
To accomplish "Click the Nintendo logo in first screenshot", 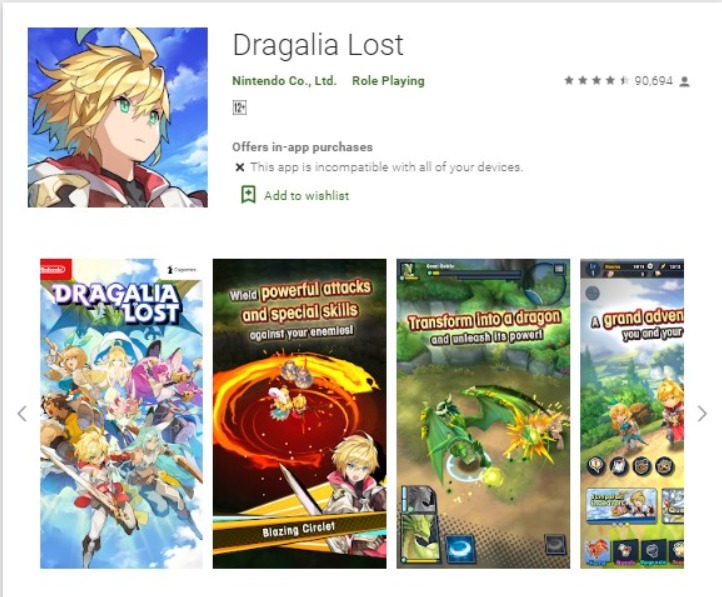I will [x=55, y=270].
